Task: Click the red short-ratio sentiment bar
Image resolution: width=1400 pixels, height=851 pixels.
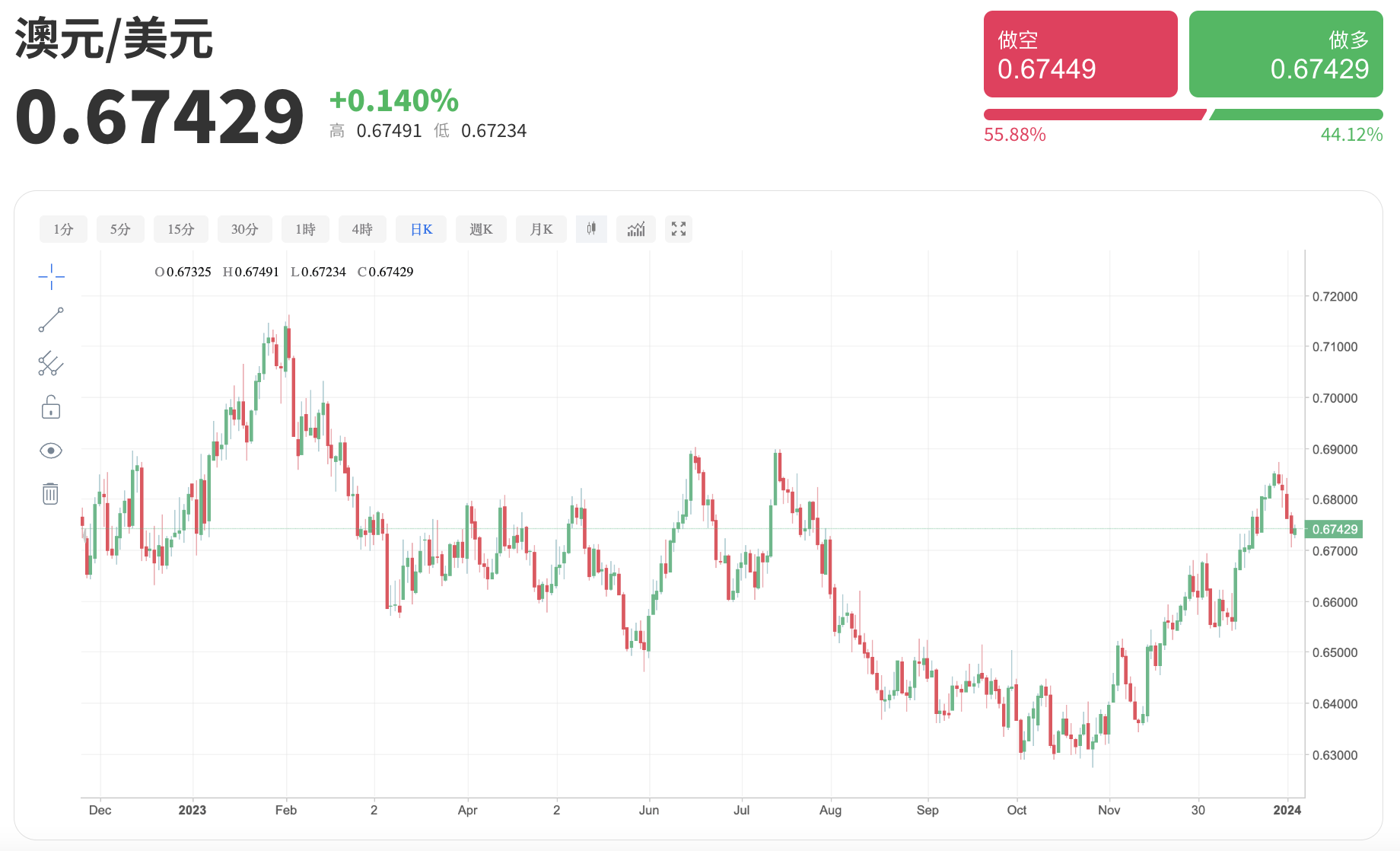Action: pos(1094,115)
